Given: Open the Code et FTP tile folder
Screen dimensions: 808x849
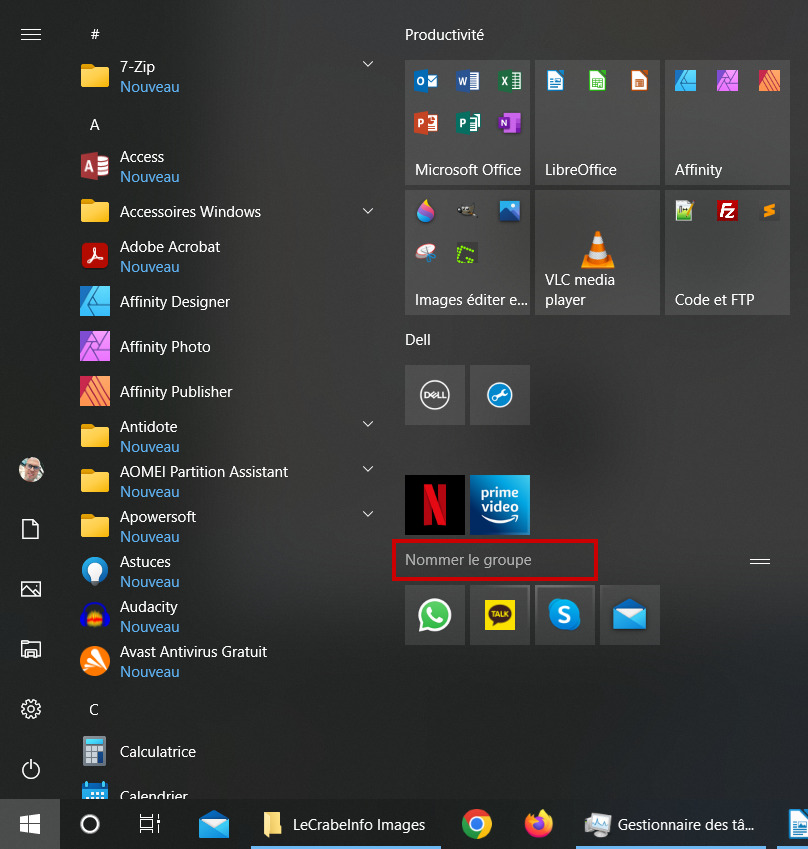Looking at the screenshot, I should click(727, 252).
